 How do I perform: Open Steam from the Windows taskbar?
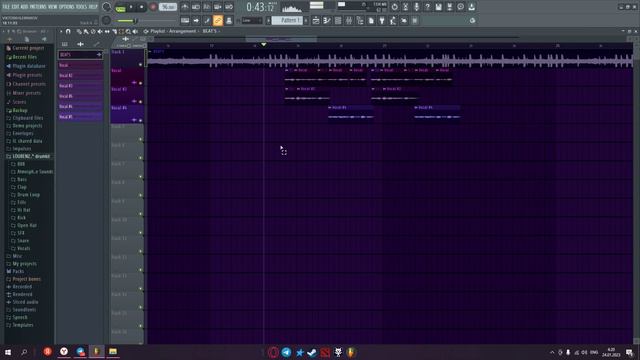pyautogui.click(x=312, y=352)
